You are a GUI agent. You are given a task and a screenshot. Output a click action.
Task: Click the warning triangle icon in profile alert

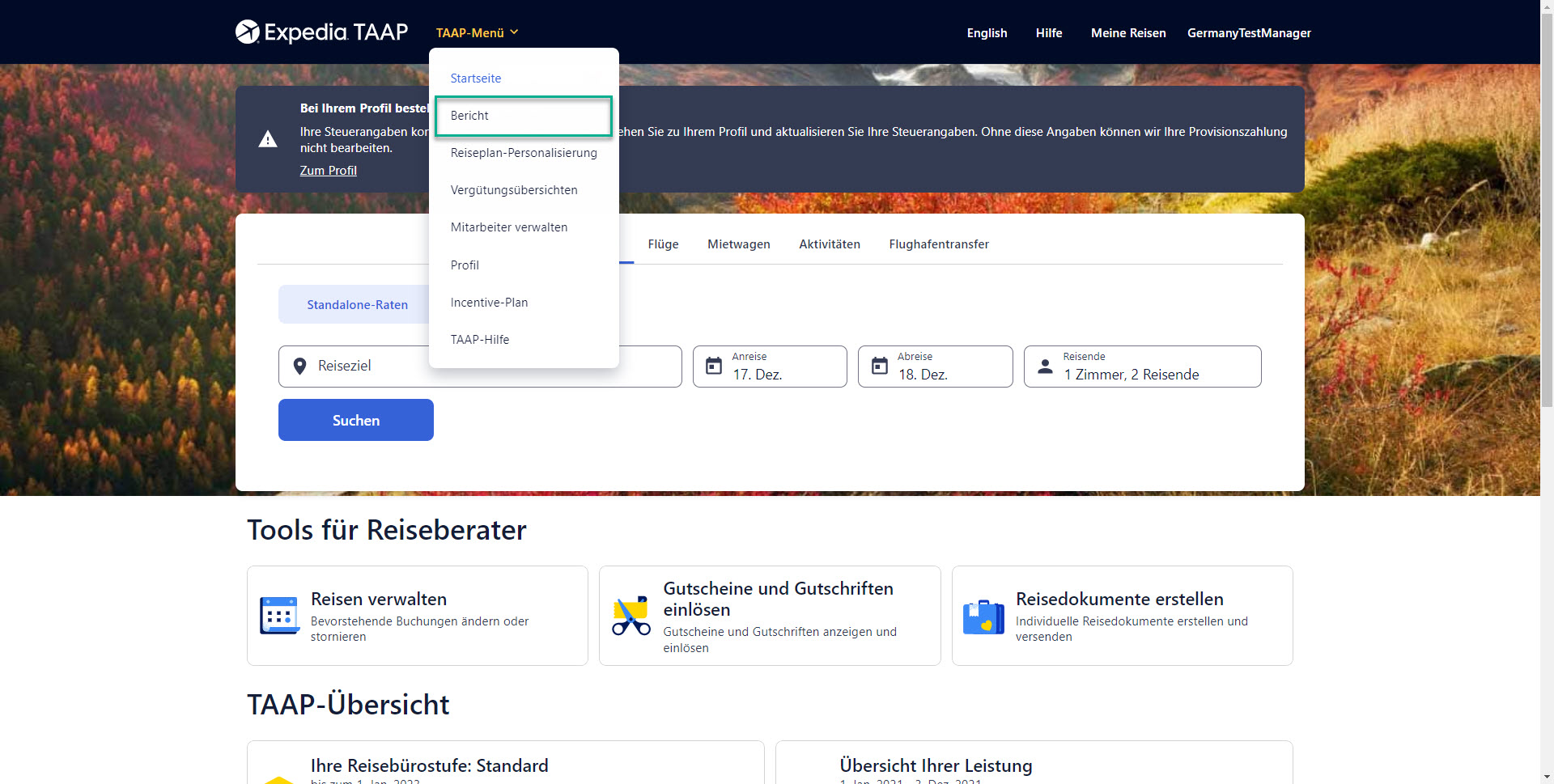tap(268, 139)
